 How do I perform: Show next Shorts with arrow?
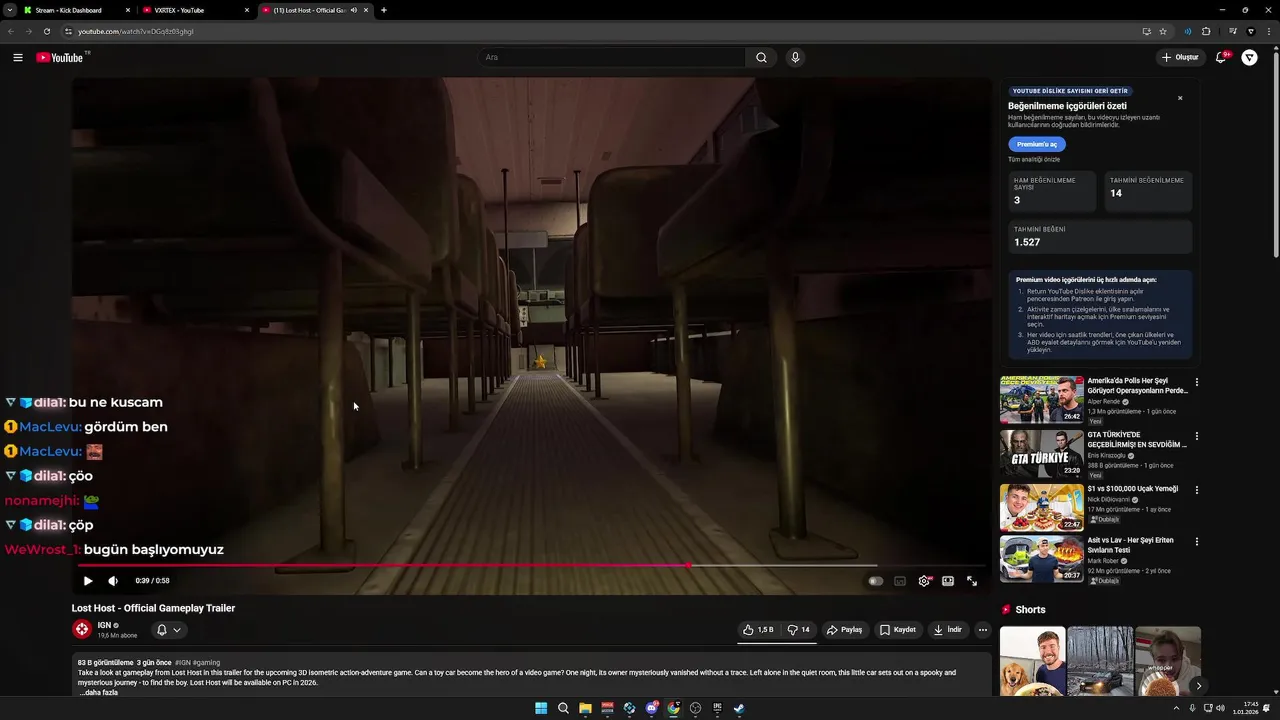(x=1198, y=685)
